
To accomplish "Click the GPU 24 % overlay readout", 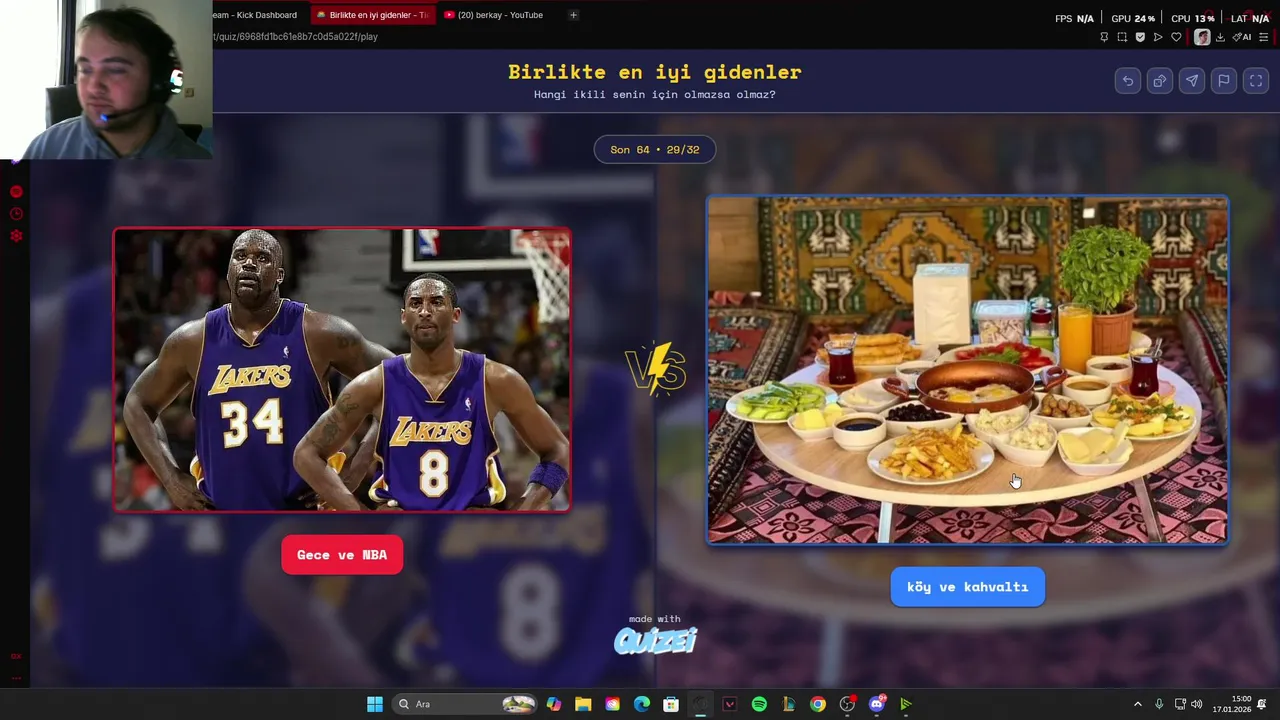I will pos(1133,18).
